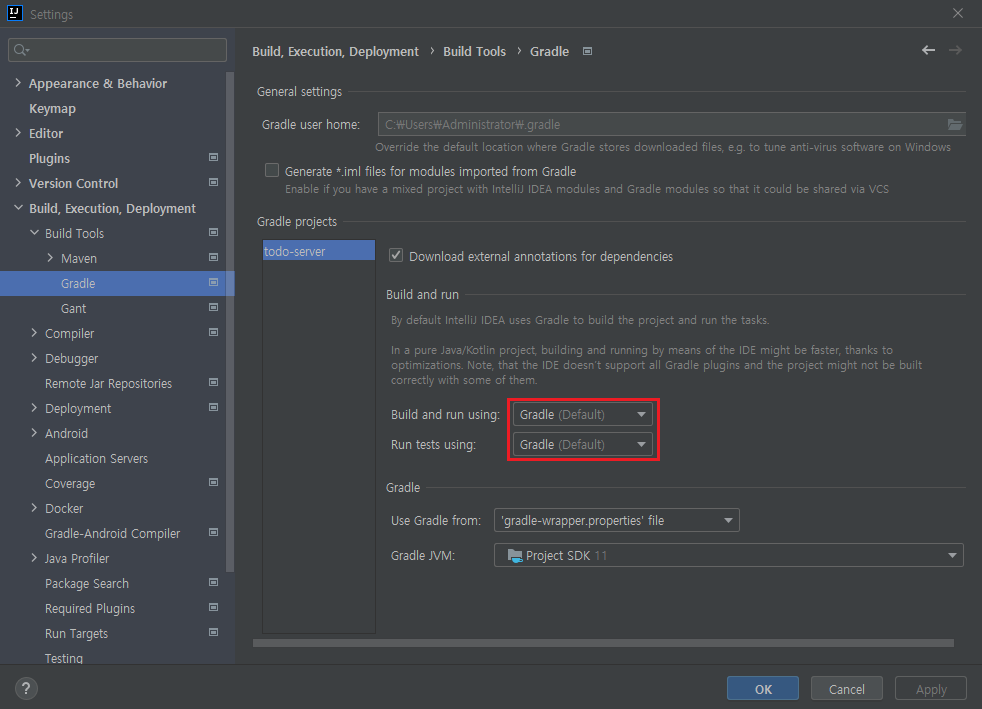Viewport: 982px width, 709px height.
Task: Open the Gradle JVM dropdown
Action: click(x=728, y=556)
